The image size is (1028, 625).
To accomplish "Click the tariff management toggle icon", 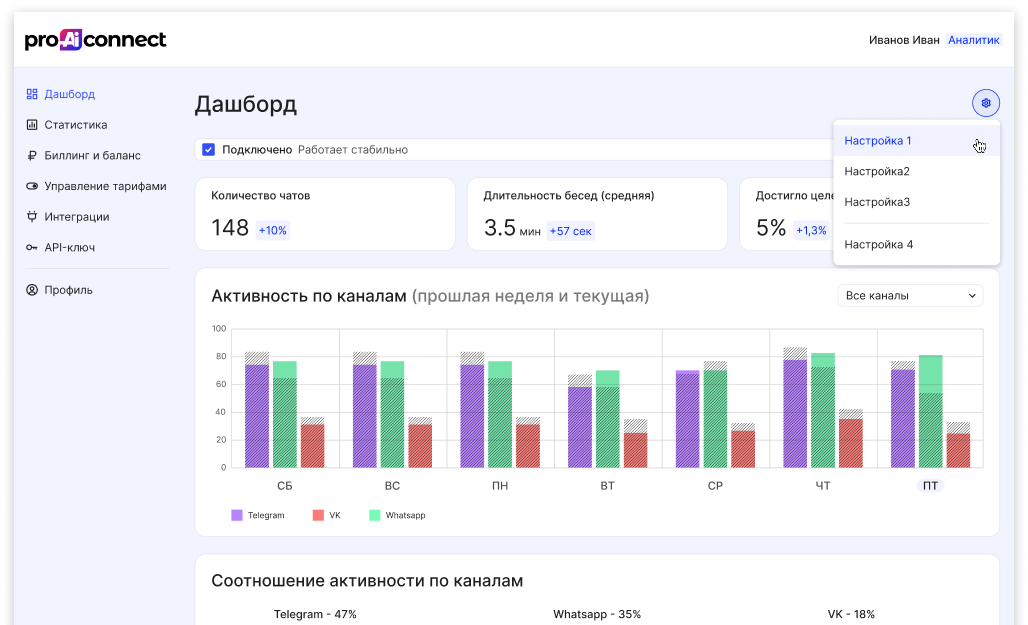I will [x=32, y=186].
